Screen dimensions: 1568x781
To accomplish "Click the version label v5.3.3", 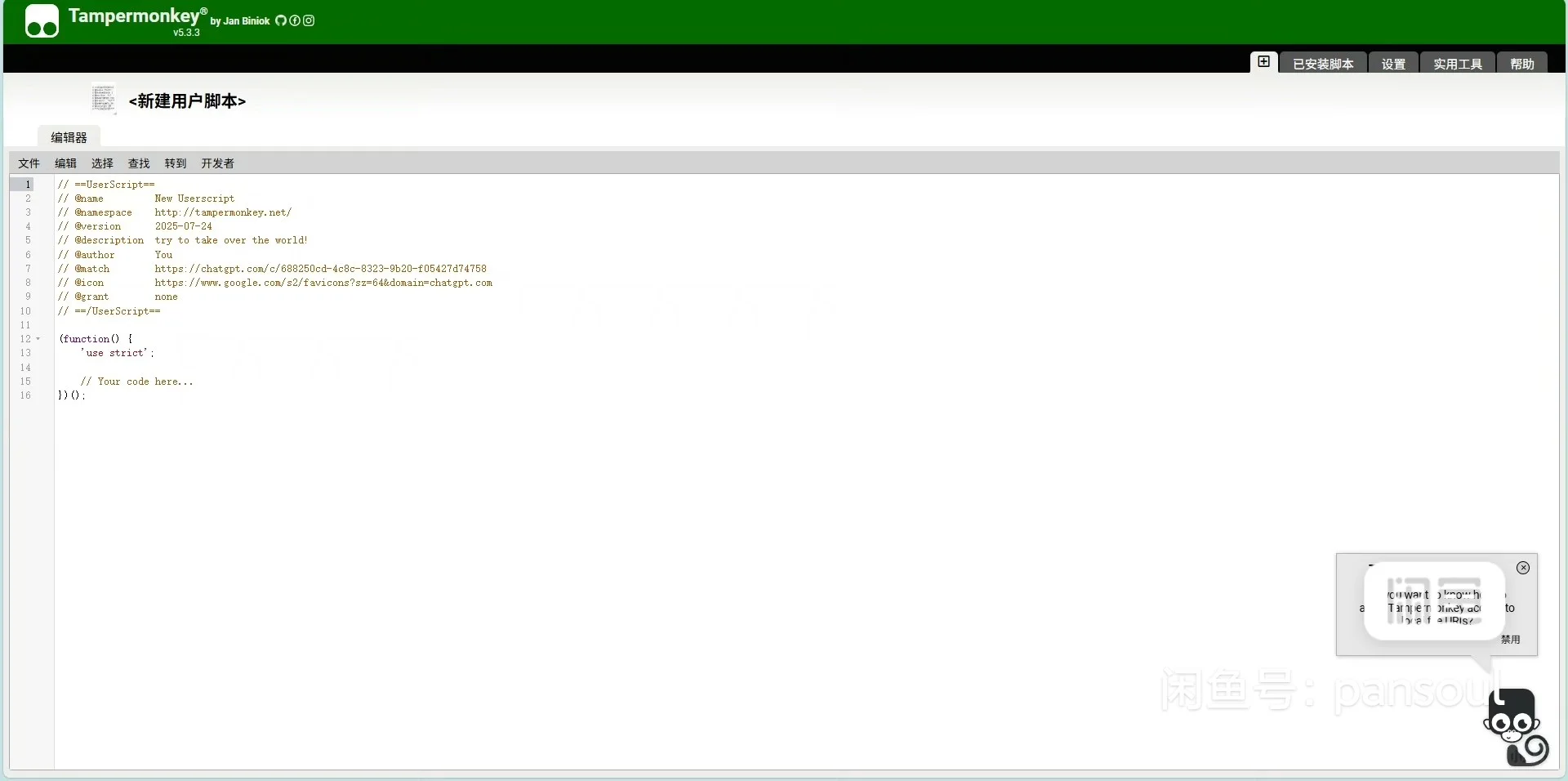I will [186, 33].
